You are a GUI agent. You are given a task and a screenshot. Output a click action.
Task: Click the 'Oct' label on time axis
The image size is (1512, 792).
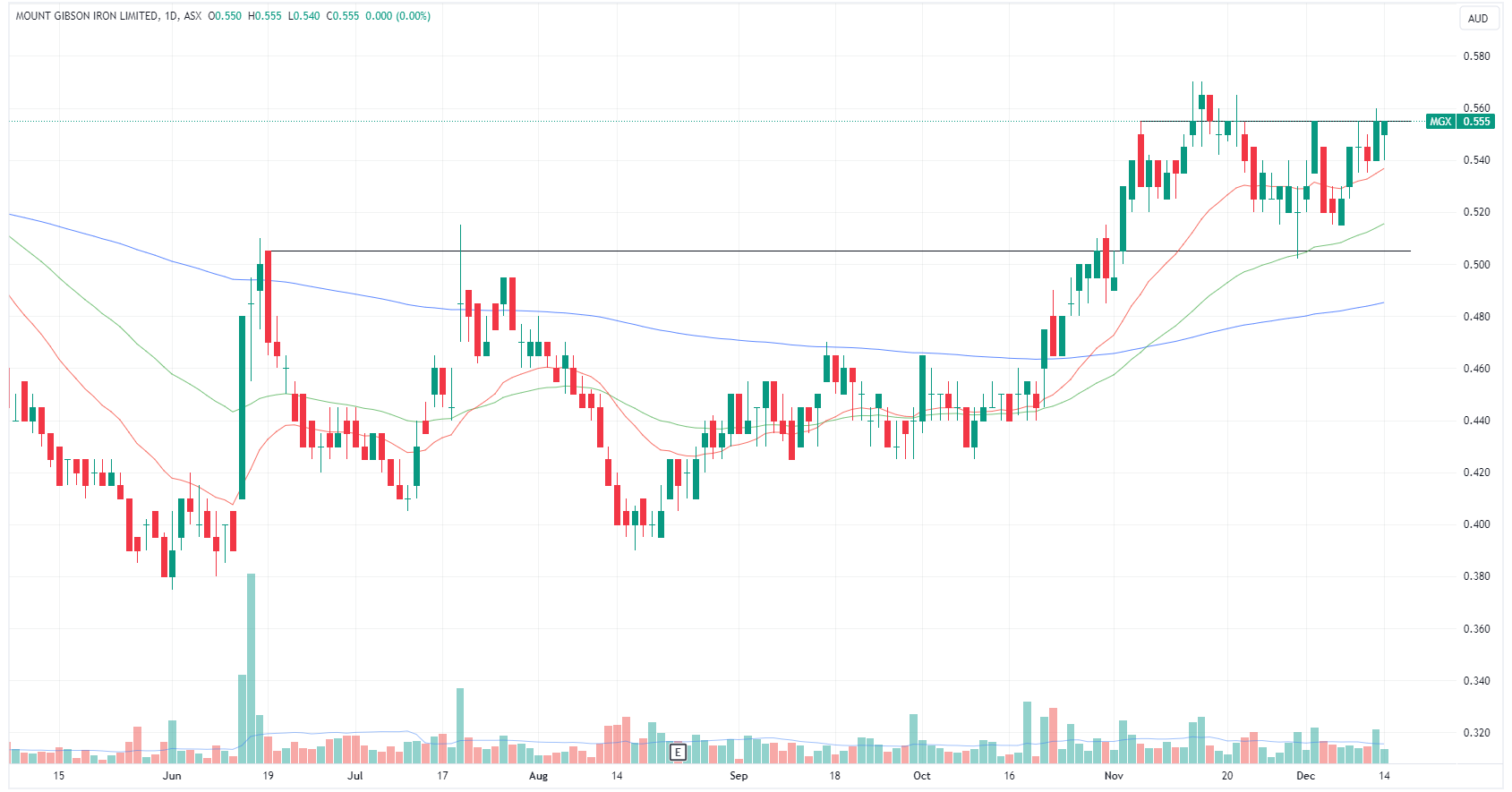tap(921, 776)
